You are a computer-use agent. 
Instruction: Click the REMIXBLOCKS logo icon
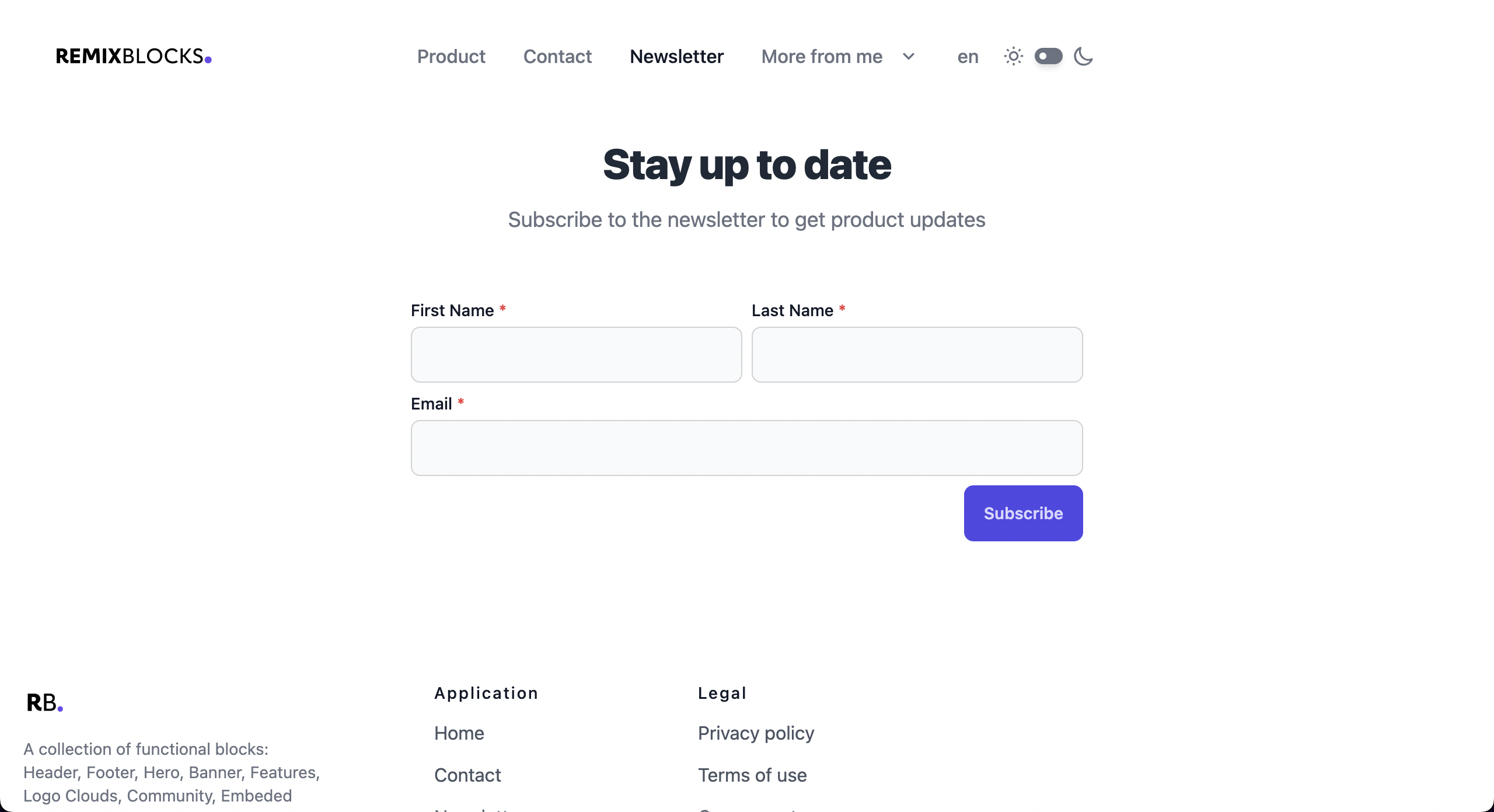[x=136, y=55]
